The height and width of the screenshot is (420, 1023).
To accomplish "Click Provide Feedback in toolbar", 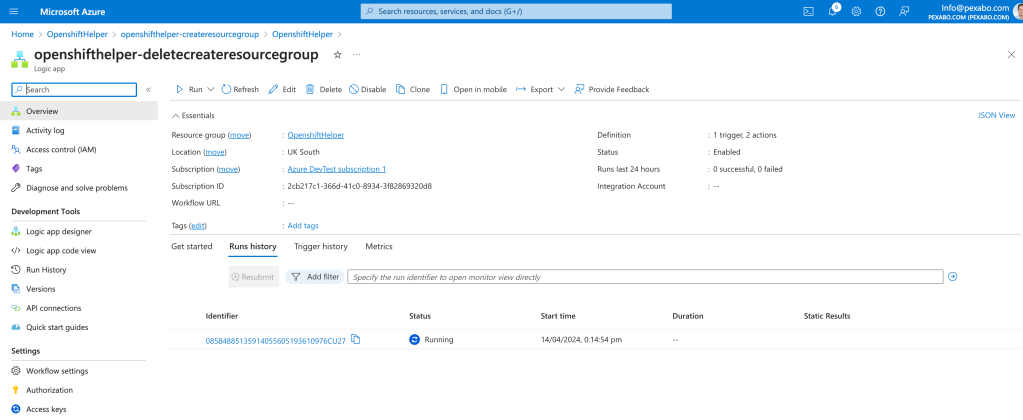I will coord(612,89).
